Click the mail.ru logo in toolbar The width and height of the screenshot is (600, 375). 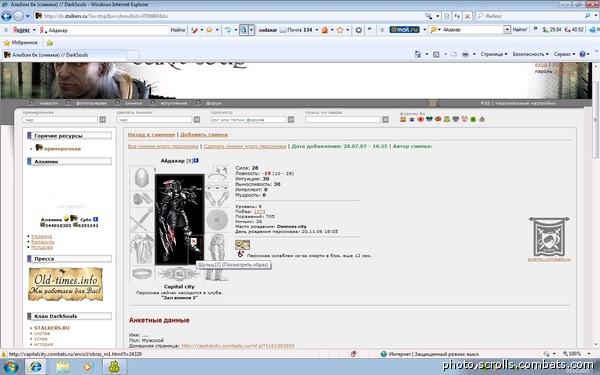coord(404,29)
